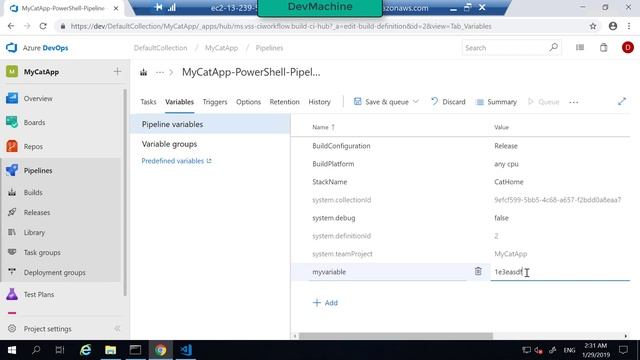Click the Queue button
Image resolution: width=640 pixels, height=360 pixels.
(x=543, y=102)
